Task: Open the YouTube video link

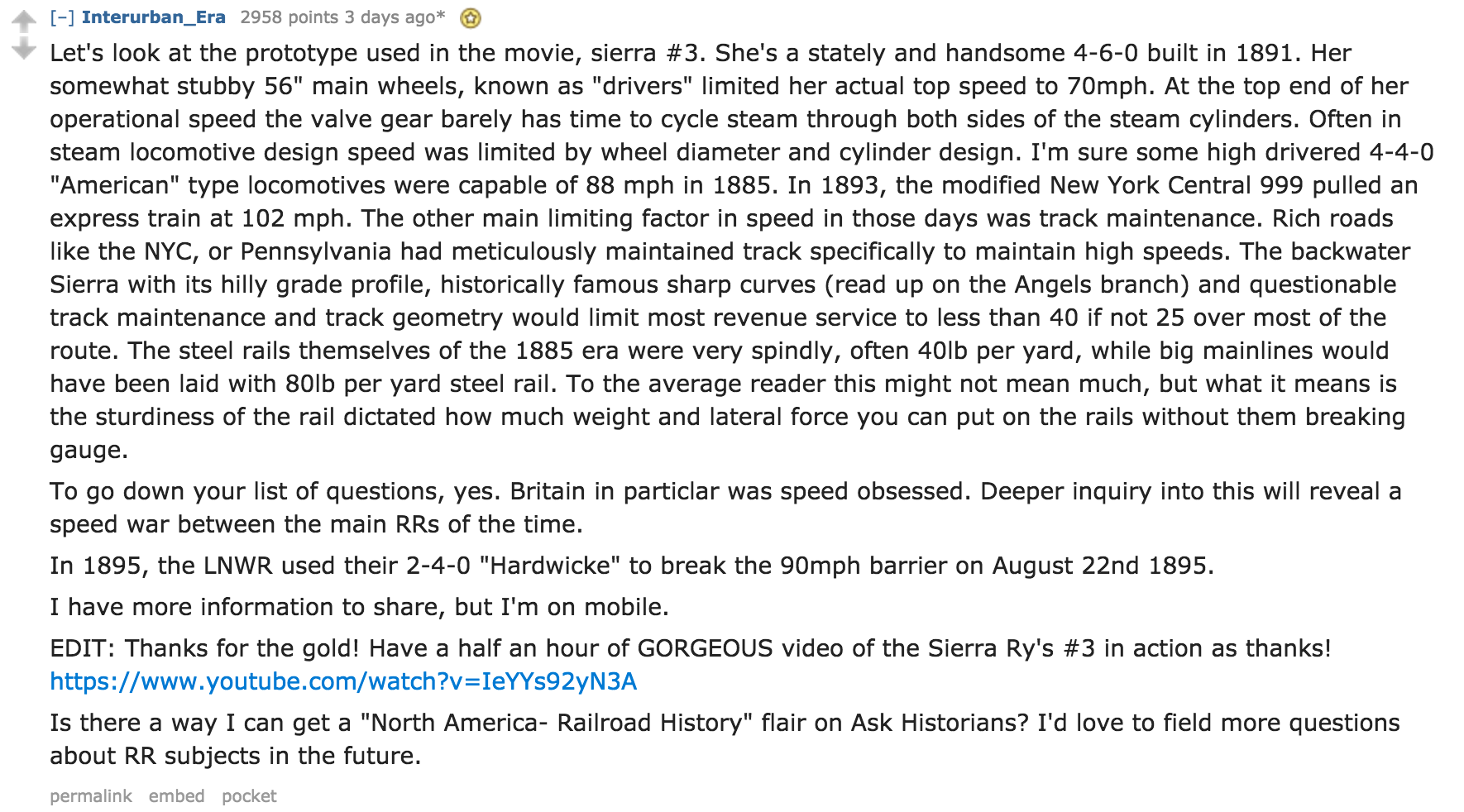Action: pos(343,681)
